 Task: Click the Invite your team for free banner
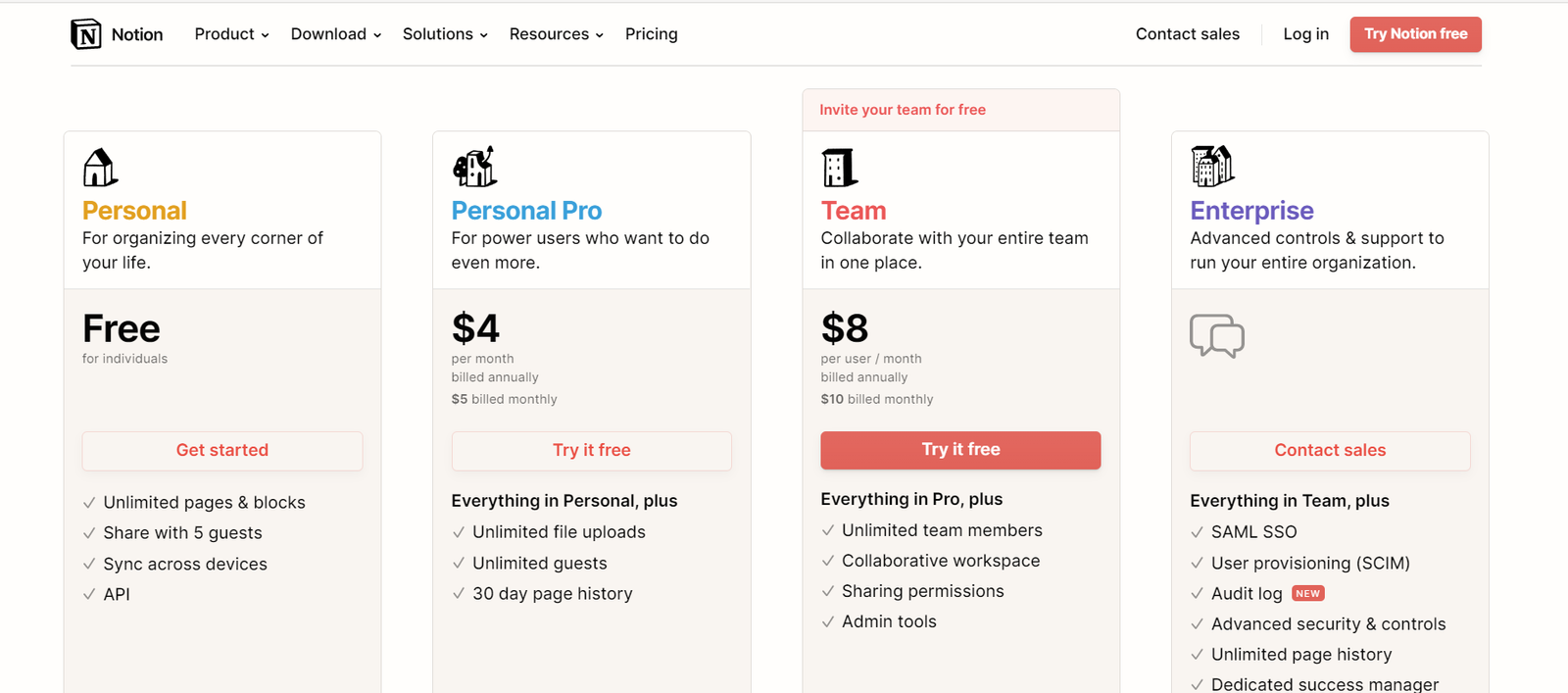pyautogui.click(x=961, y=110)
